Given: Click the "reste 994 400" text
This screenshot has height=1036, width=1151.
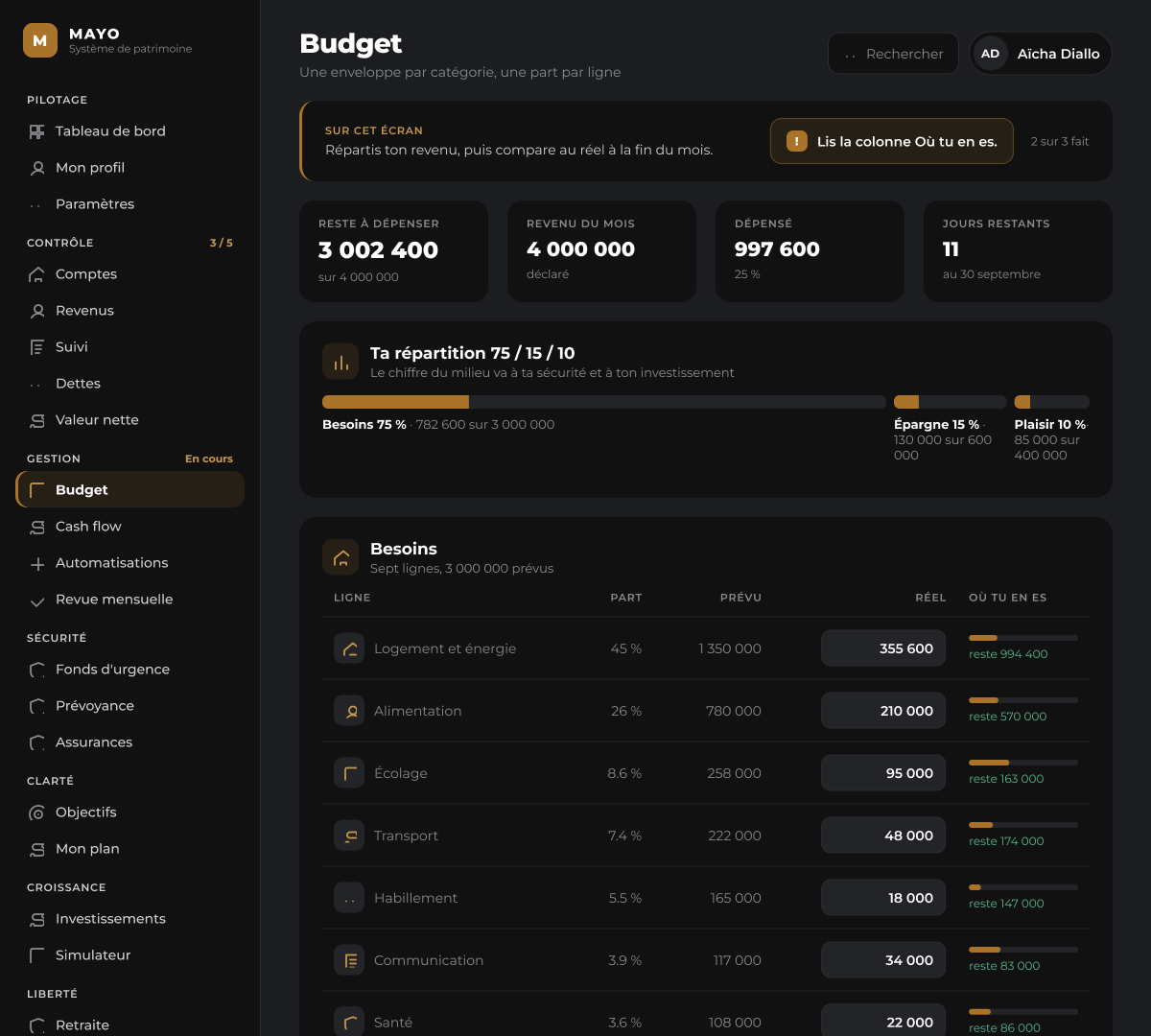Looking at the screenshot, I should [1008, 654].
